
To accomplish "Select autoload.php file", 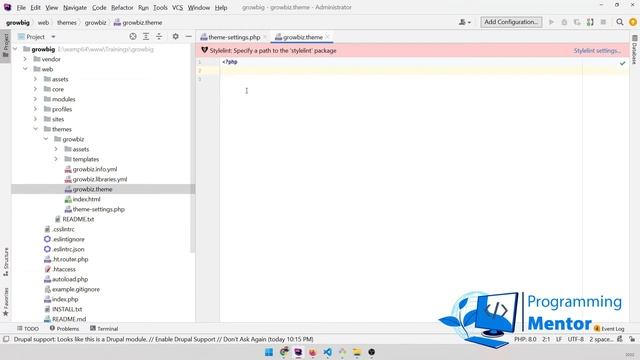I will [66, 279].
